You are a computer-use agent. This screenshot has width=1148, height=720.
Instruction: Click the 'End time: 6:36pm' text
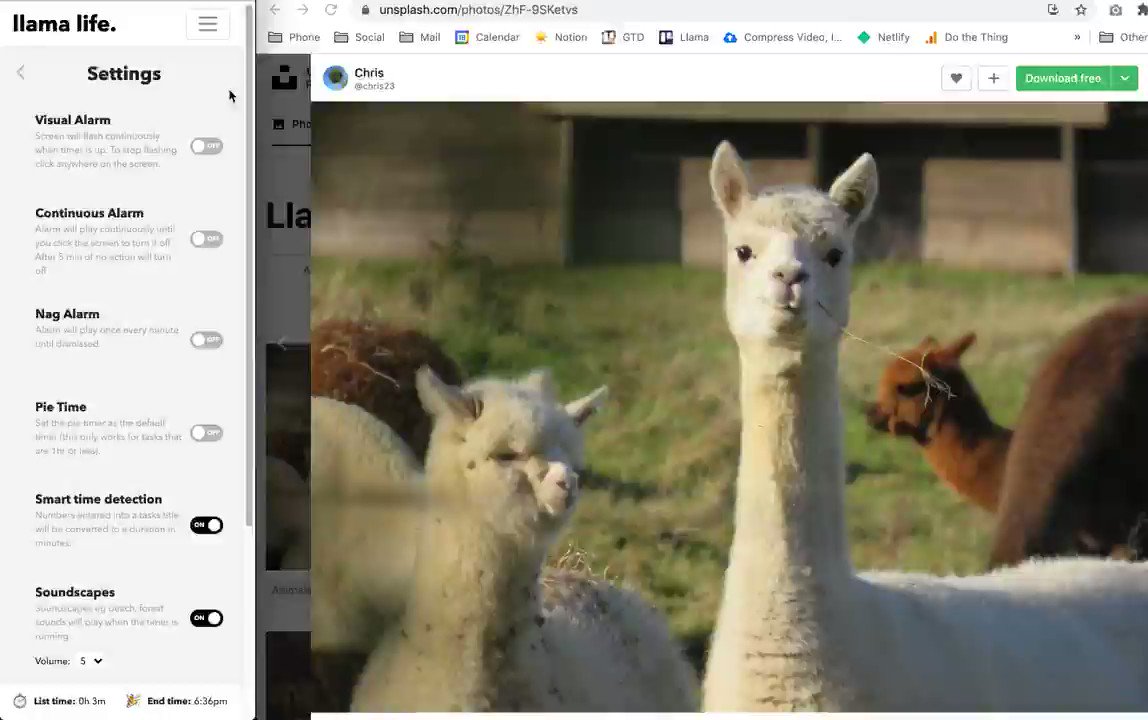pyautogui.click(x=187, y=701)
